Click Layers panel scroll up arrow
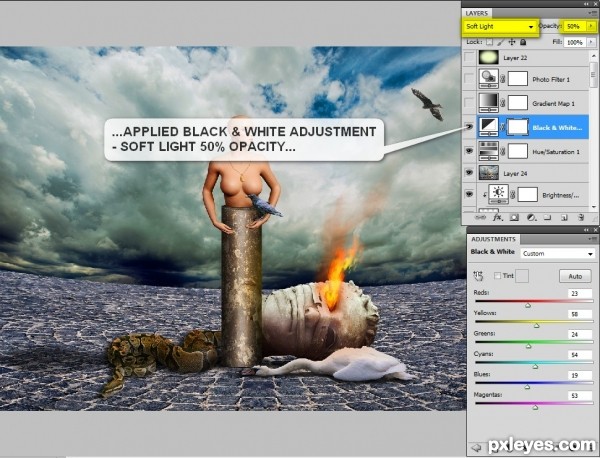Screen dimensions: 600x458 593,56
